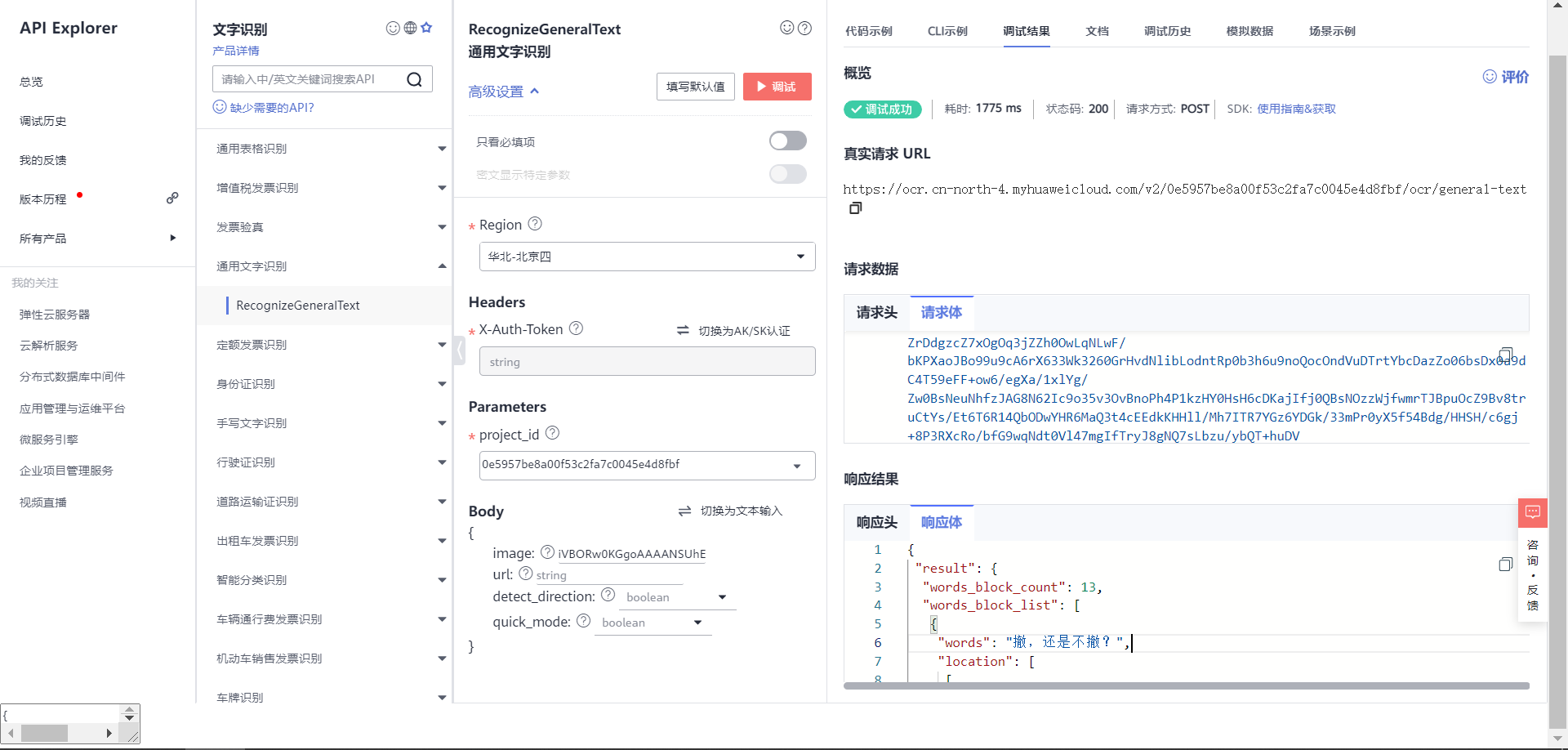Click the globe icon beside 文字识别

click(x=410, y=28)
